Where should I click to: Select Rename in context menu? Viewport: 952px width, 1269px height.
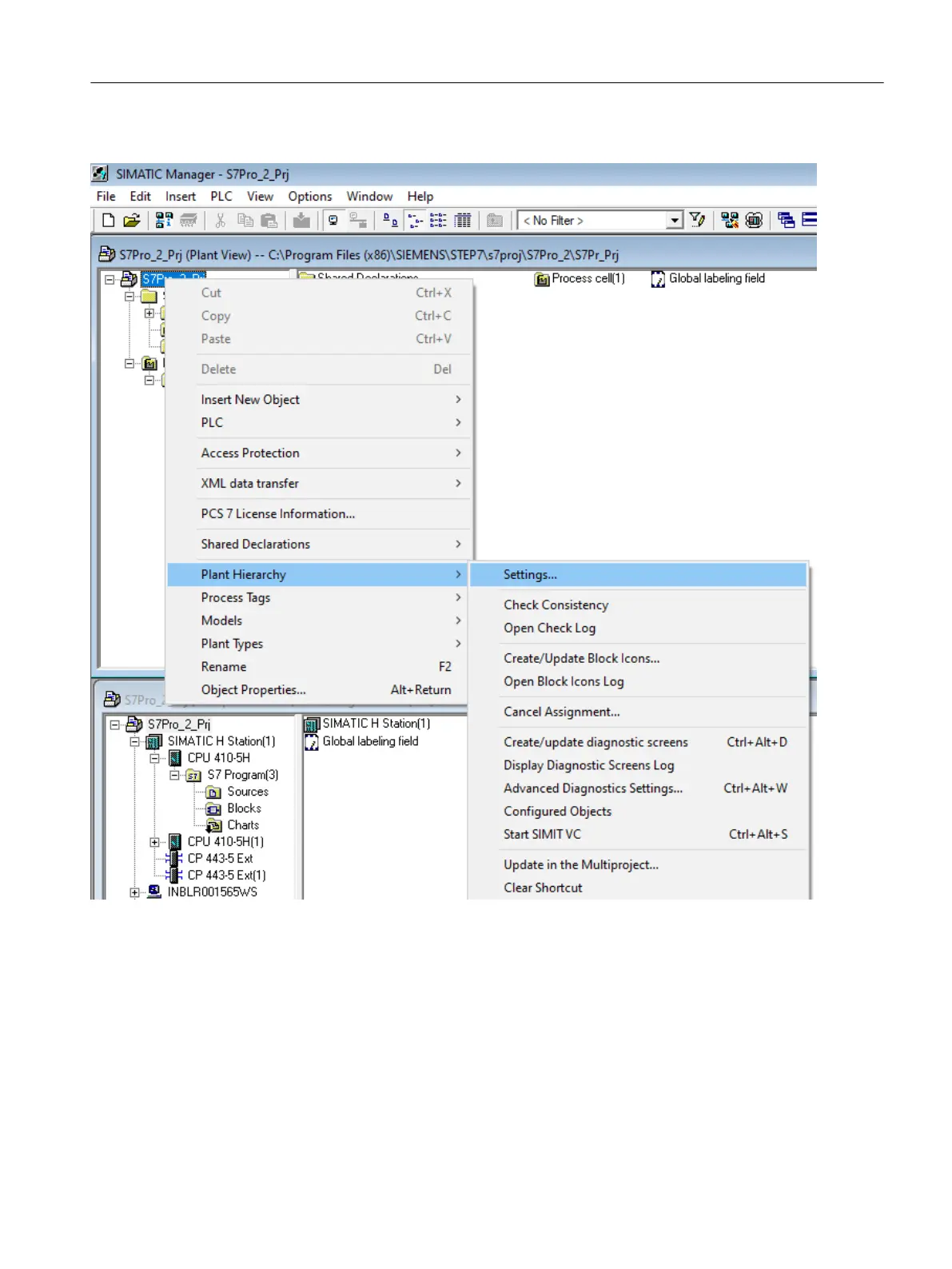(319, 667)
